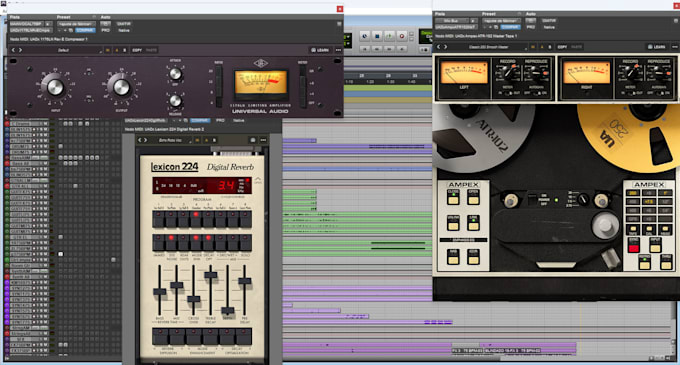
Task: Open Lexicon 224 more-options (…) menu
Action: coord(263,140)
